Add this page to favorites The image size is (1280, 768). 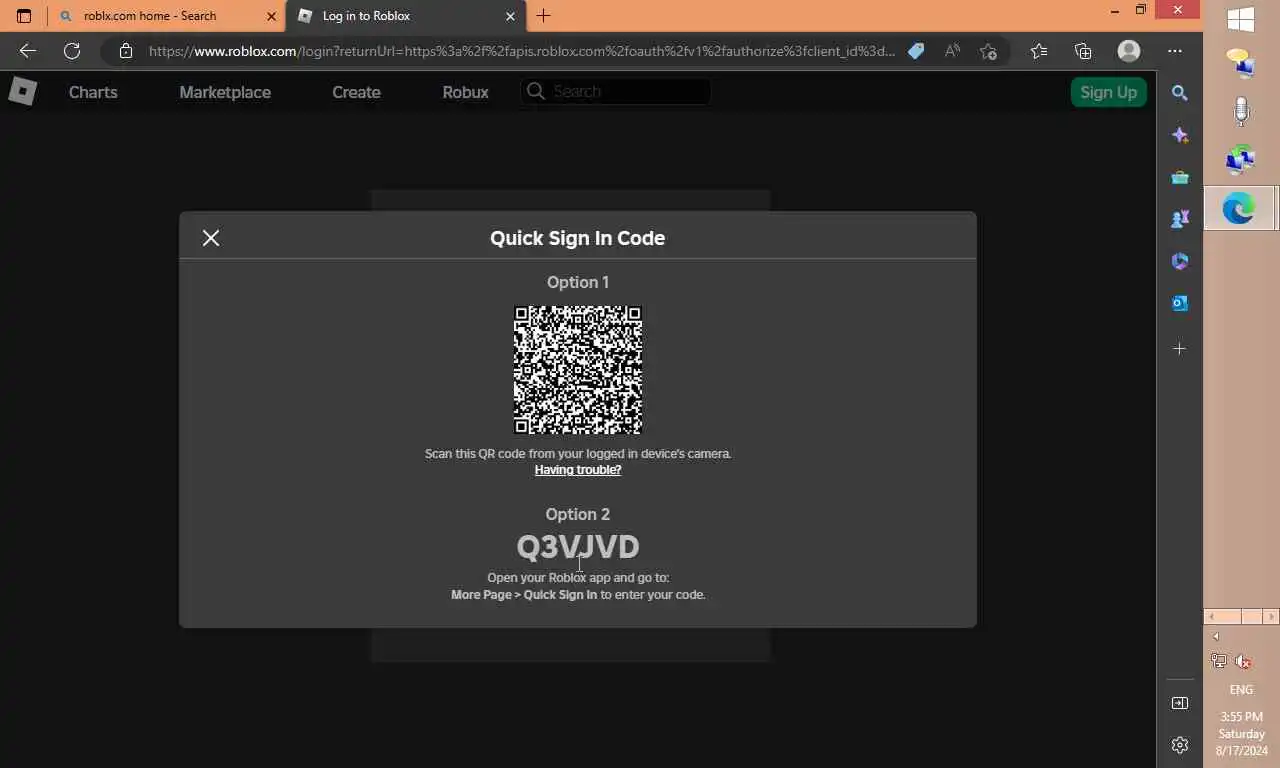[x=988, y=51]
